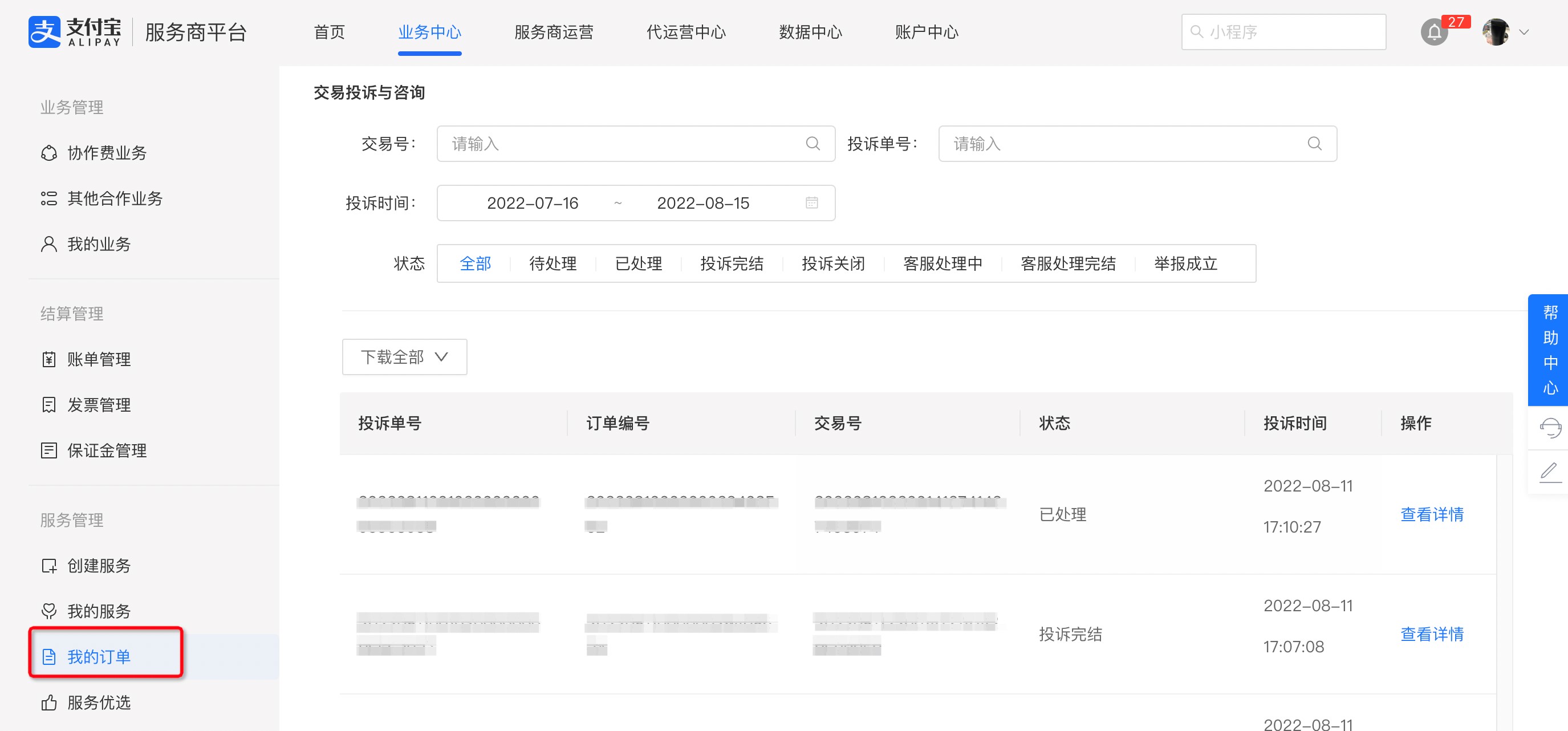Click the 我的业务 person icon
The height and width of the screenshot is (731, 1568).
[x=48, y=244]
